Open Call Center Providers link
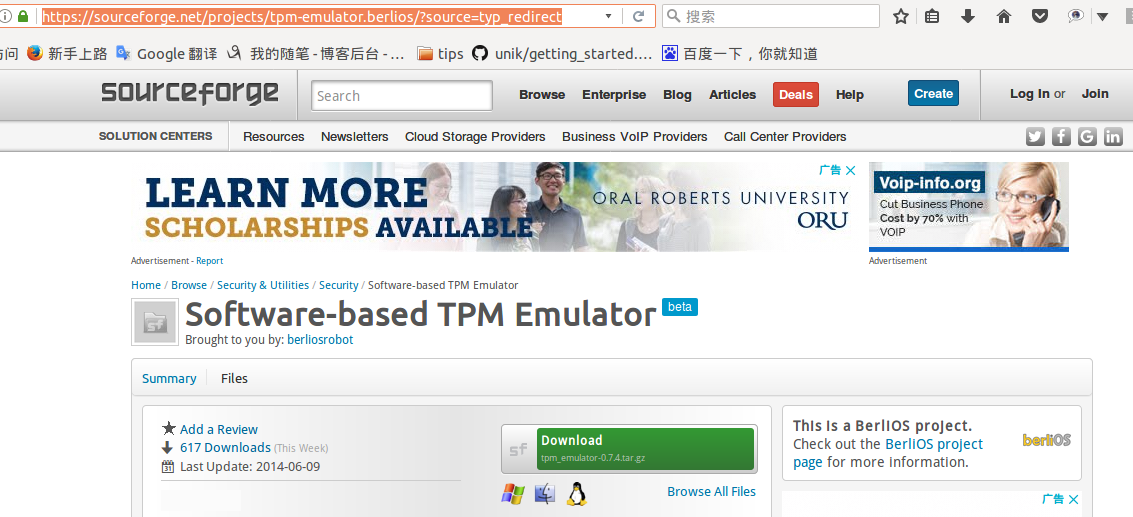 pos(785,137)
